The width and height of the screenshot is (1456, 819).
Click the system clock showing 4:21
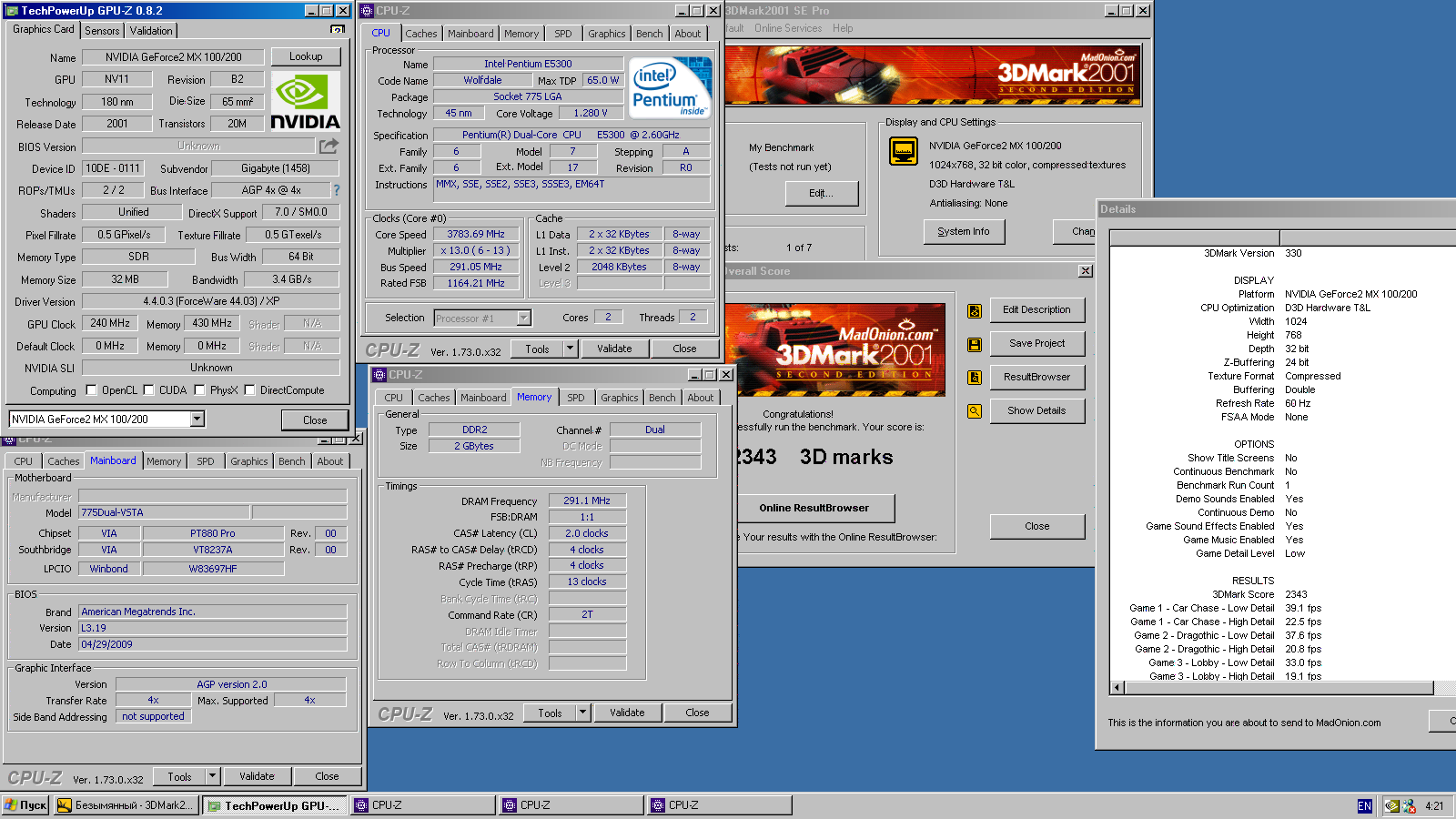(1435, 805)
